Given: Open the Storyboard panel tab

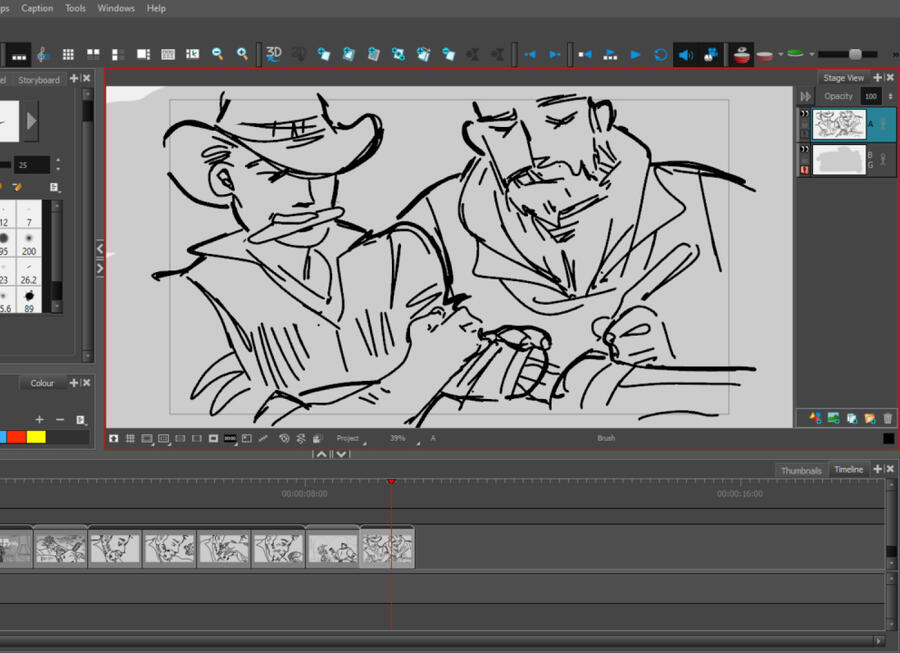Looking at the screenshot, I should click(x=39, y=80).
